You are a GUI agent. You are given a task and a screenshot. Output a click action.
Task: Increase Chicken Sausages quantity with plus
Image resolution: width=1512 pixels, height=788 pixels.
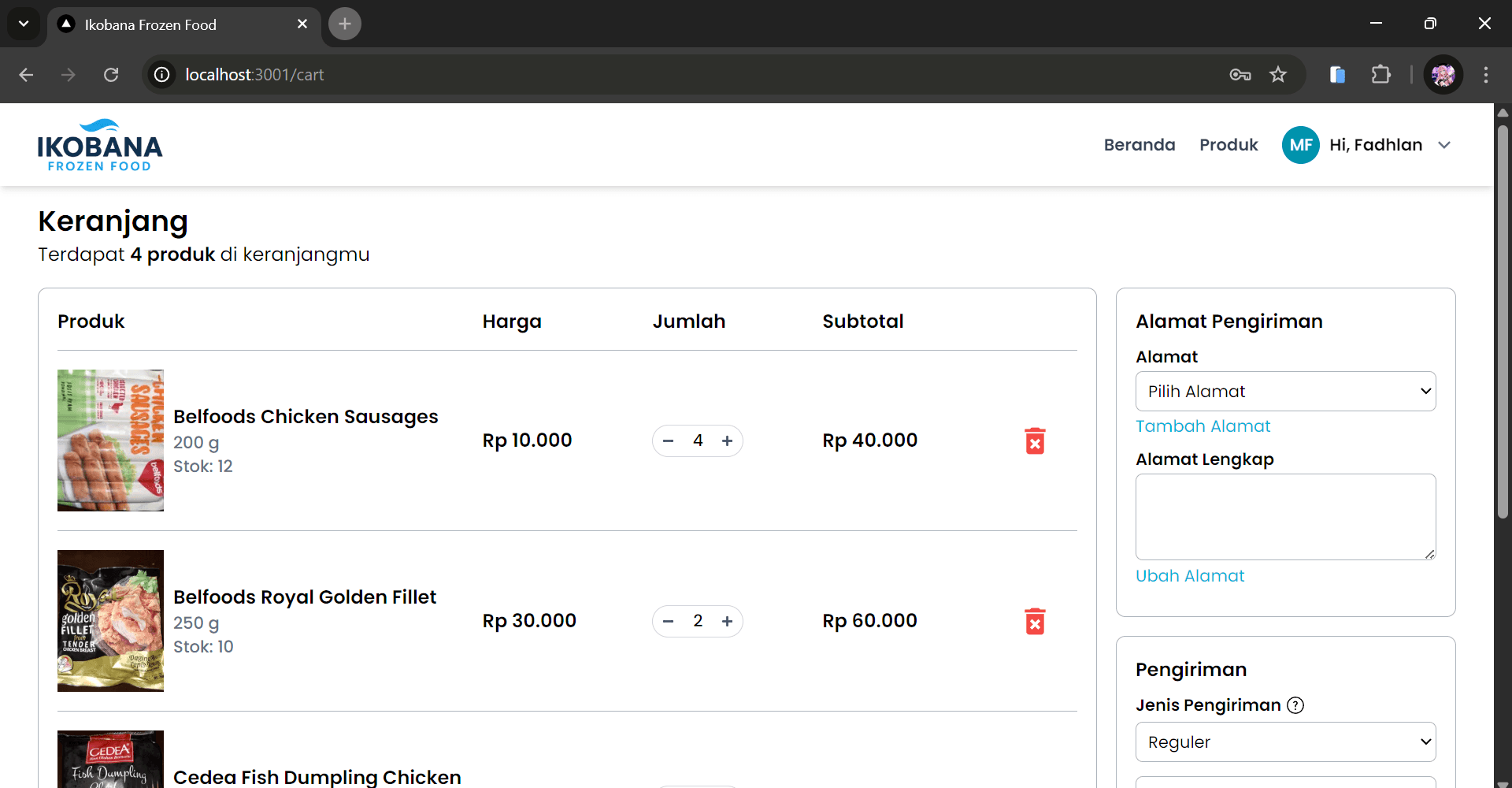727,441
